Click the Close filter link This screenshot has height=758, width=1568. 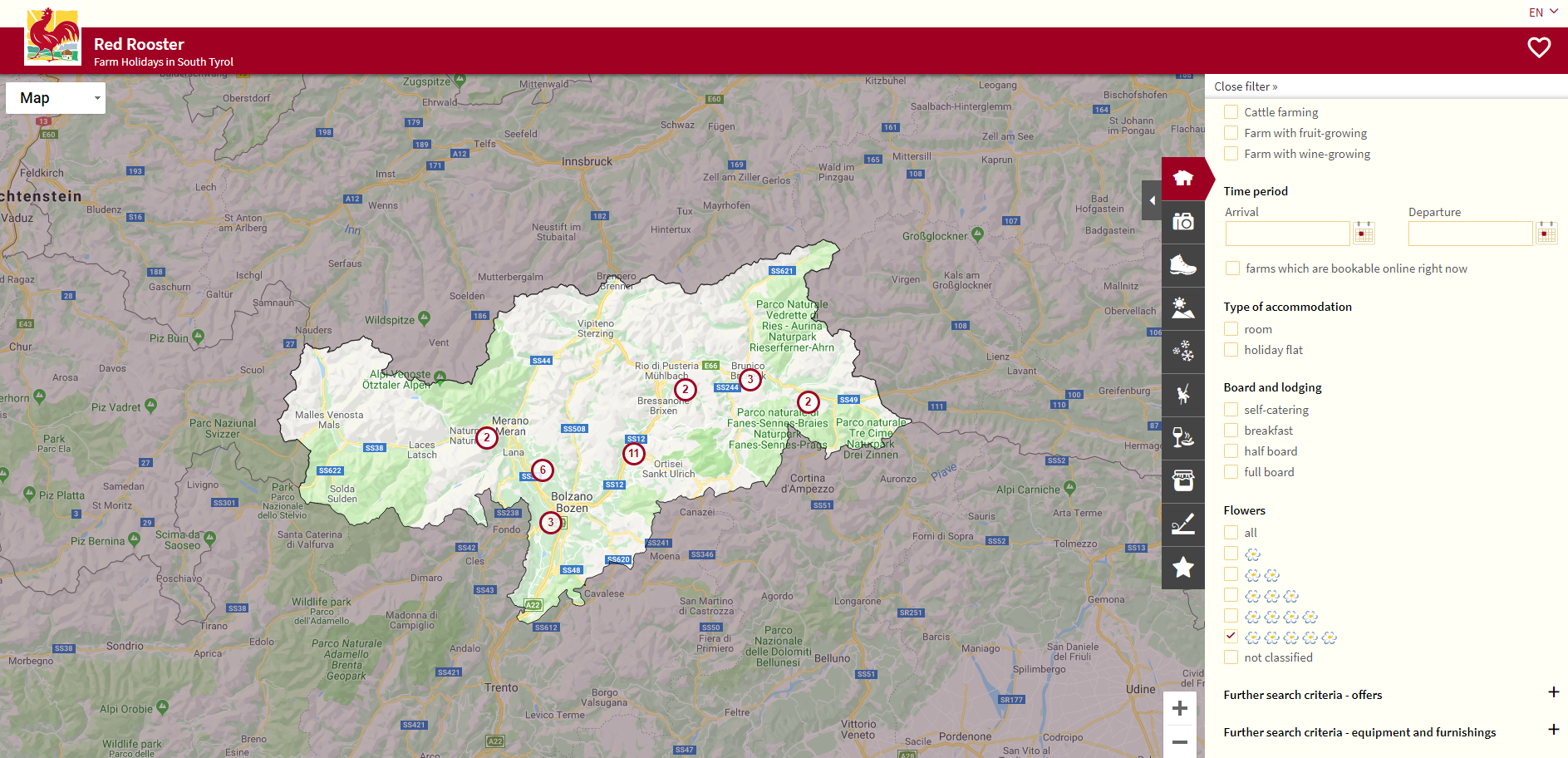[1245, 86]
